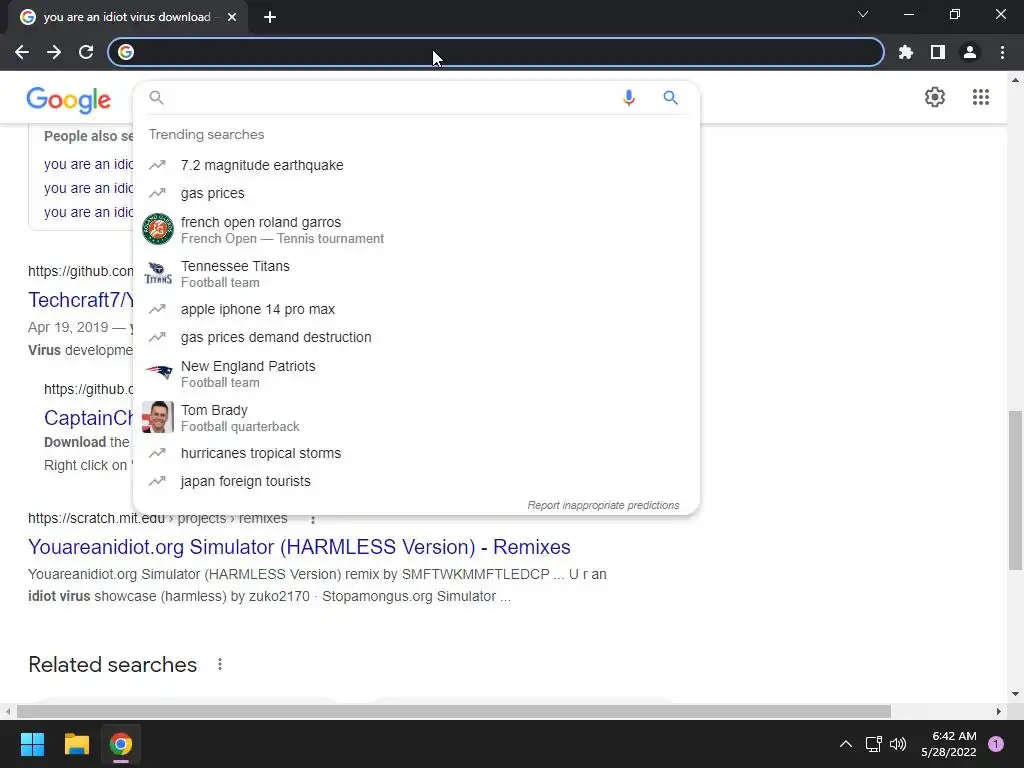Click the horizontal scrollbar thumb
Viewport: 1024px width, 768px height.
[x=454, y=711]
